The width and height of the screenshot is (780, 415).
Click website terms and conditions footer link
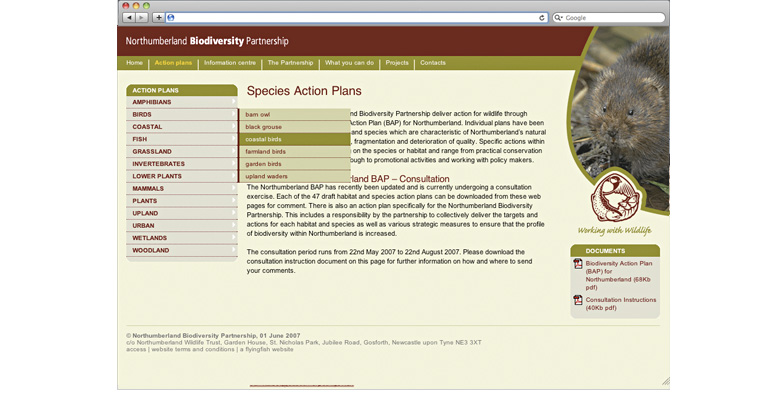[x=193, y=349]
